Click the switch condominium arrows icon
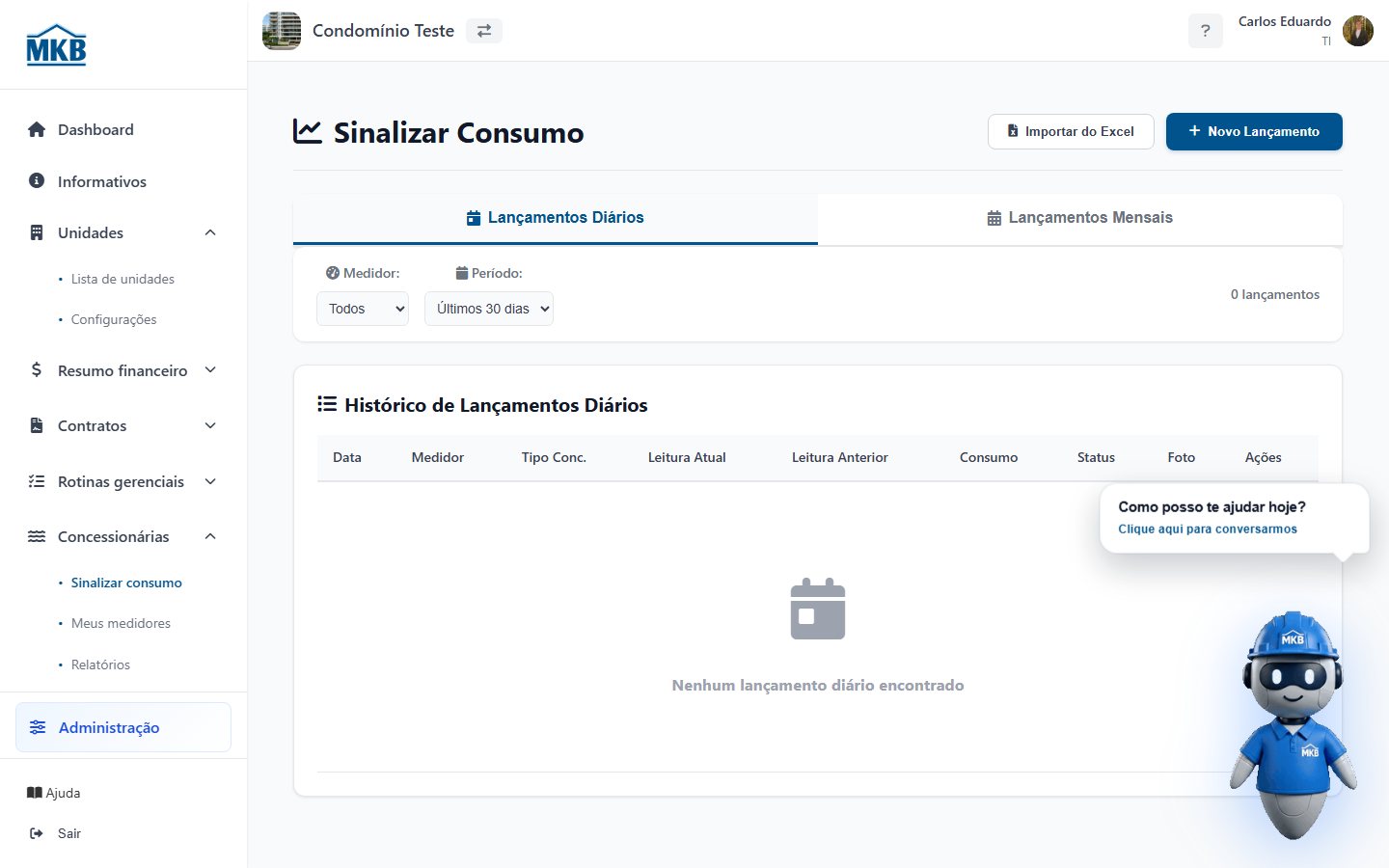 (x=484, y=31)
